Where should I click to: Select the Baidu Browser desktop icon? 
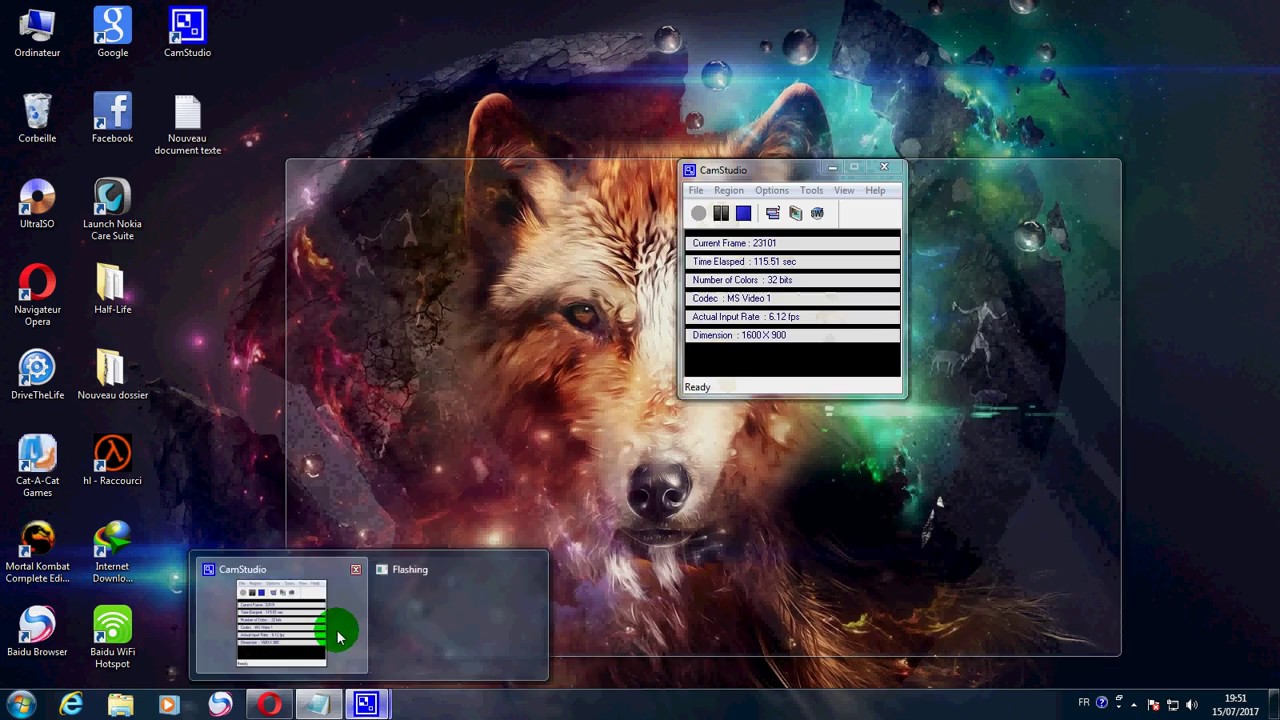point(37,632)
